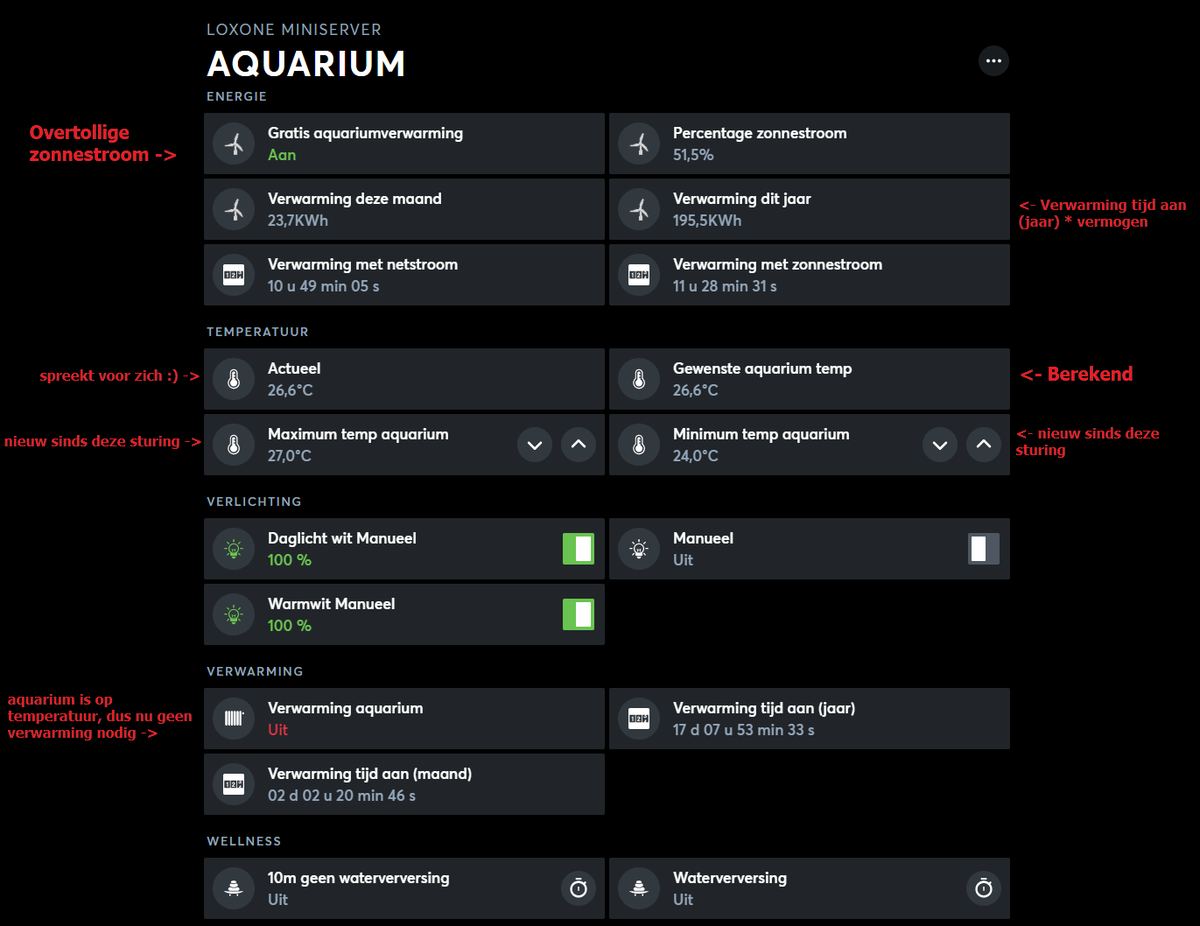
Task: Click the fountain icon next to Waterverversing
Action: [x=639, y=888]
